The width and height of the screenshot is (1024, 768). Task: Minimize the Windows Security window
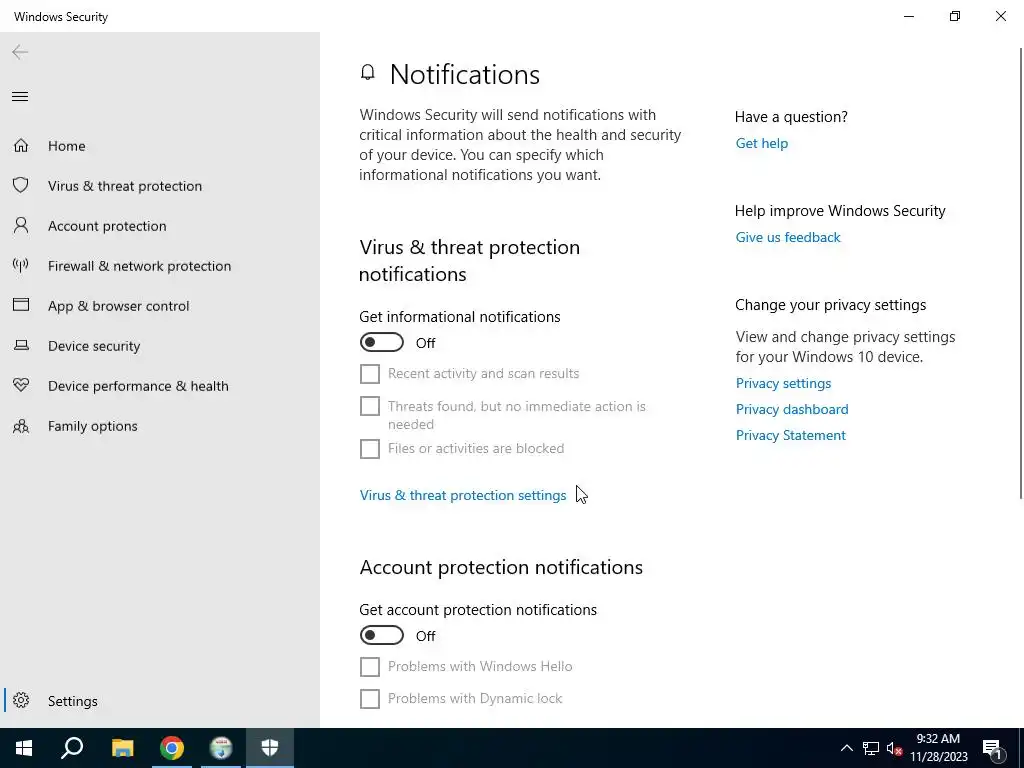pos(909,16)
